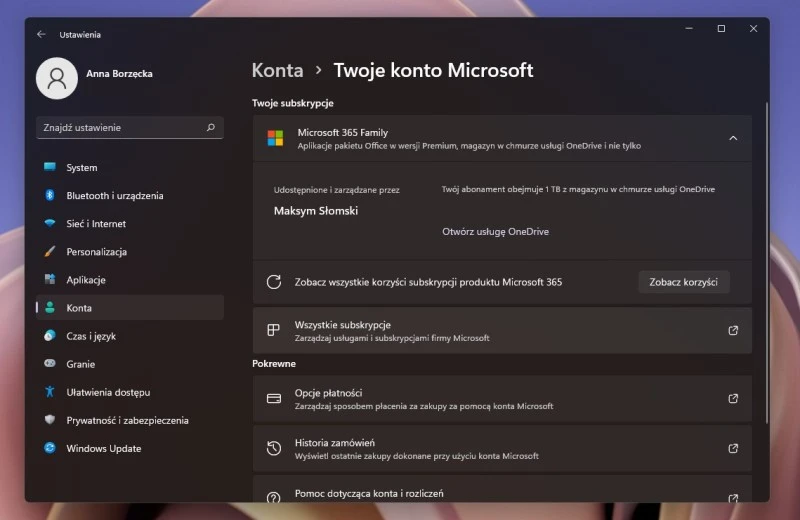Select Personalizacja in the sidebar
The width and height of the screenshot is (800, 520).
[x=130, y=252]
